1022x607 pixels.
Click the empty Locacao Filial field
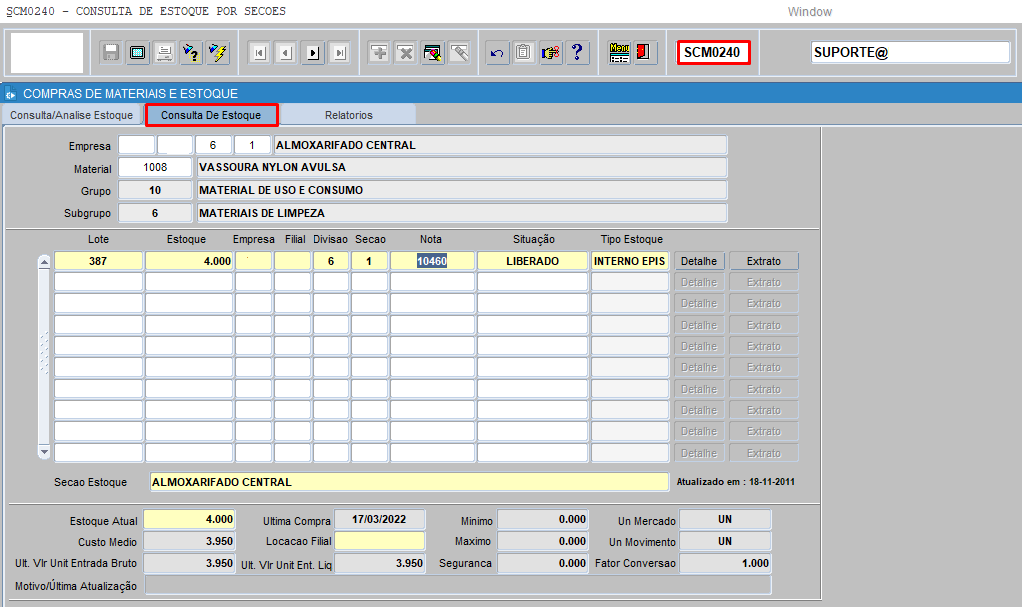click(x=379, y=541)
